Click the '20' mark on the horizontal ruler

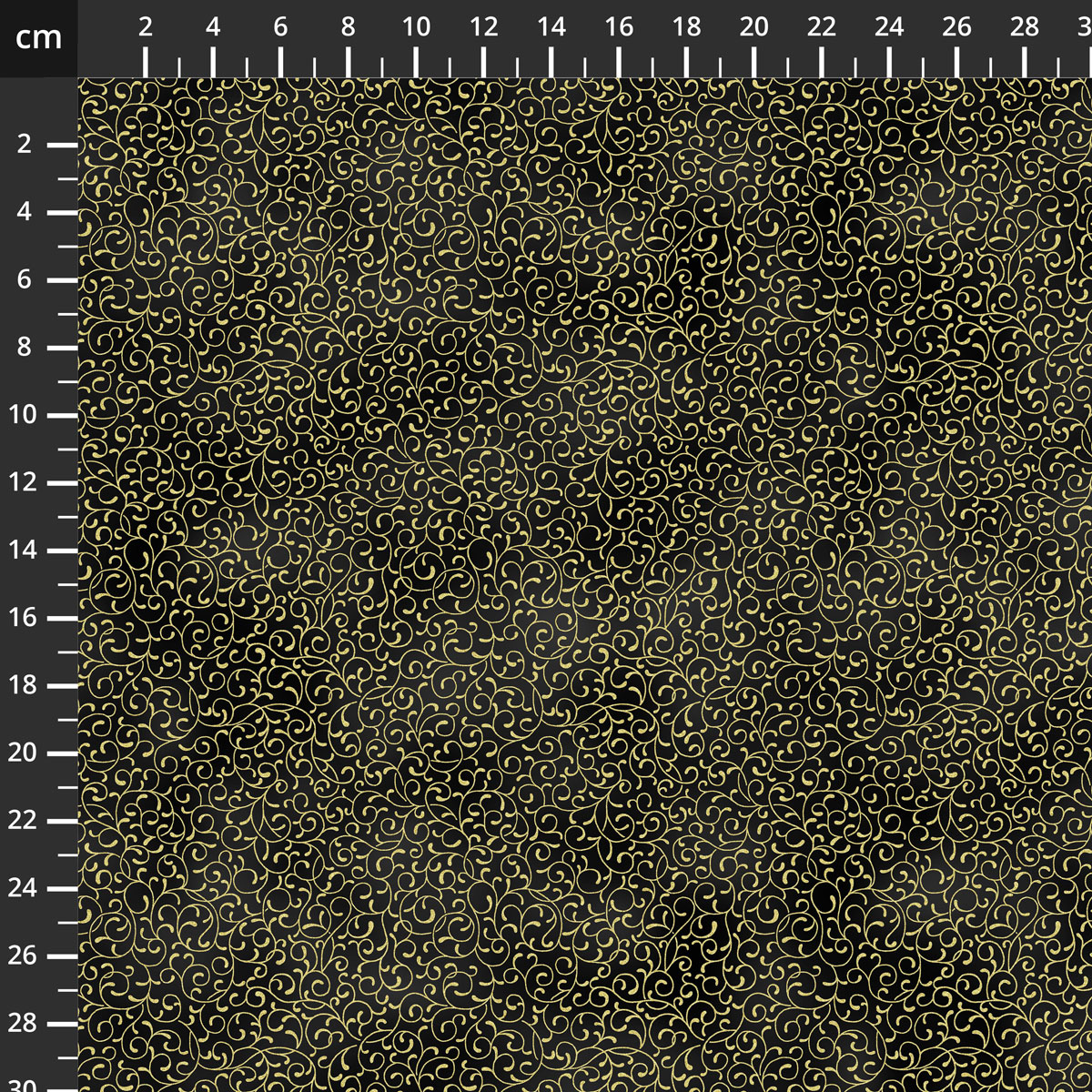[x=754, y=27]
